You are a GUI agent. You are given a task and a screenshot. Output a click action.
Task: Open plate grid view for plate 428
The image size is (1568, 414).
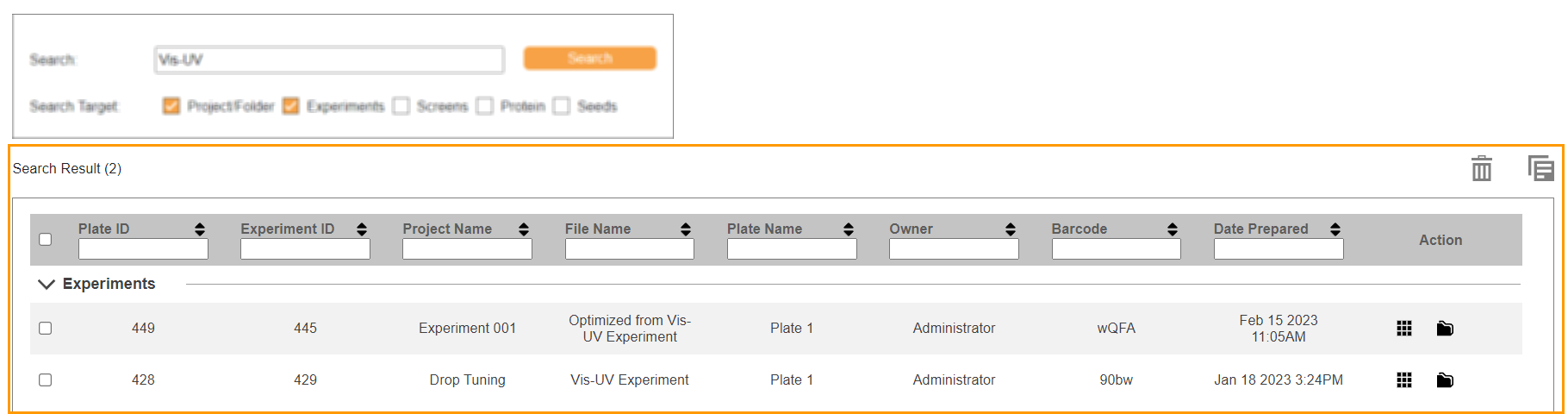1404,380
